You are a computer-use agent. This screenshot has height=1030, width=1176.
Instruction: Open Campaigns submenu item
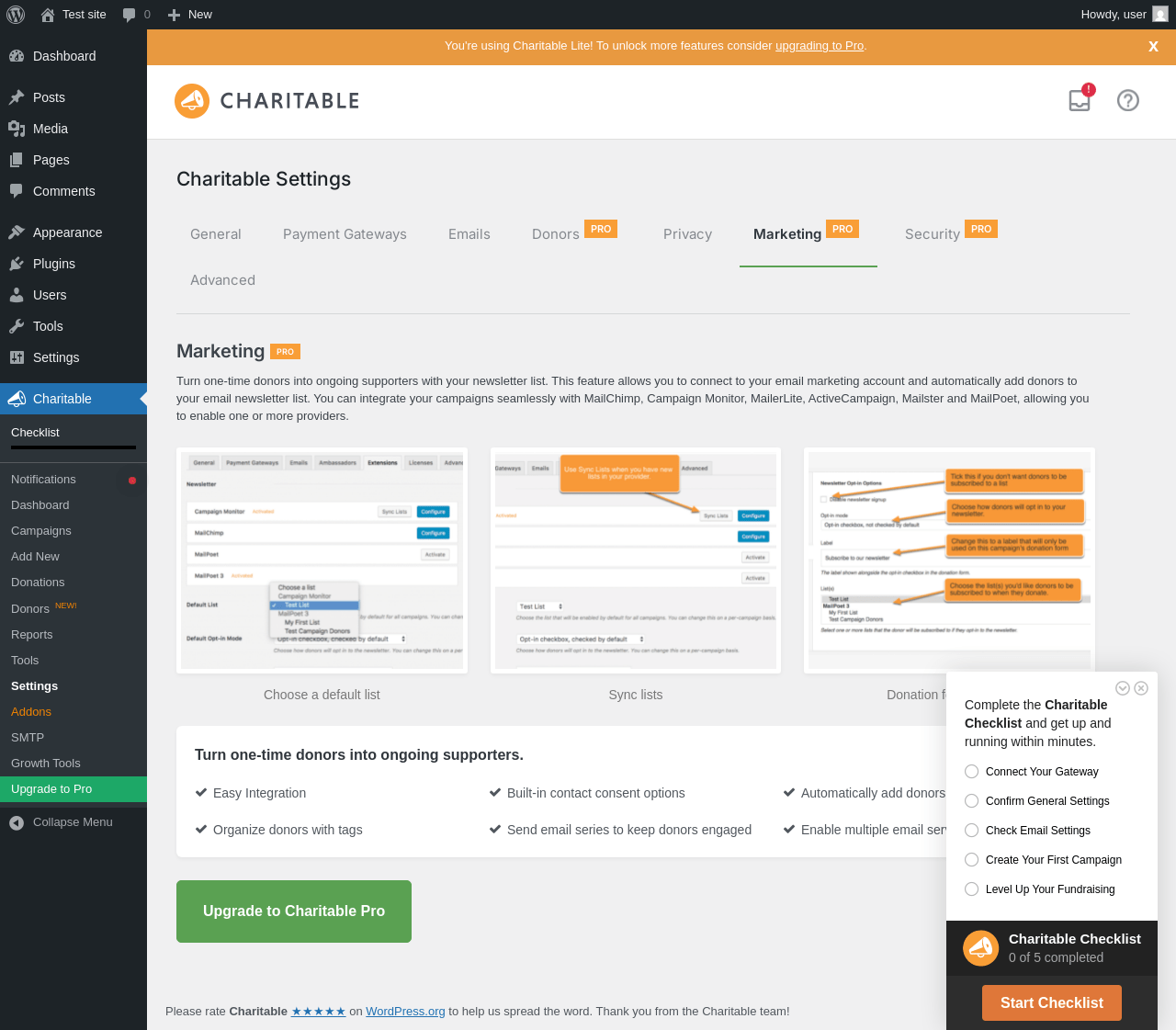(x=73, y=531)
